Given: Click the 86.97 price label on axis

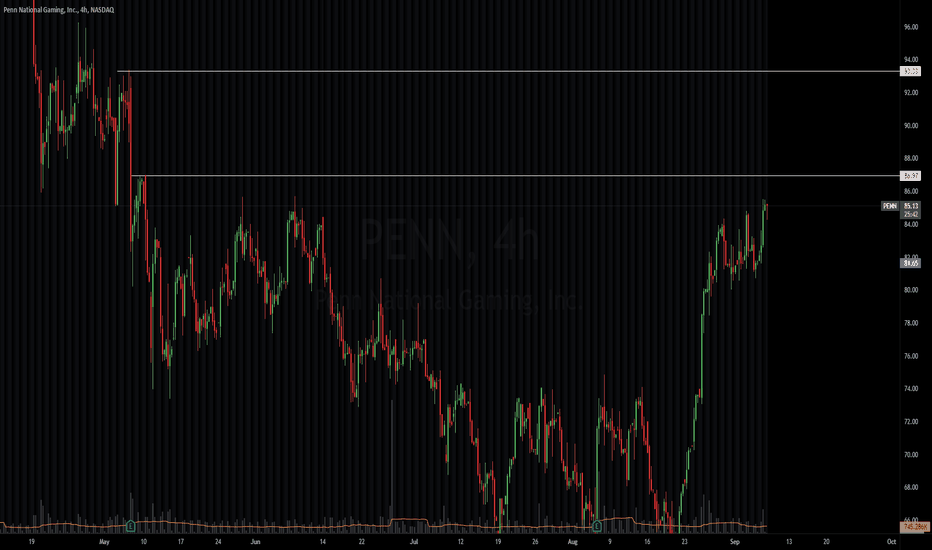Looking at the screenshot, I should [x=910, y=175].
